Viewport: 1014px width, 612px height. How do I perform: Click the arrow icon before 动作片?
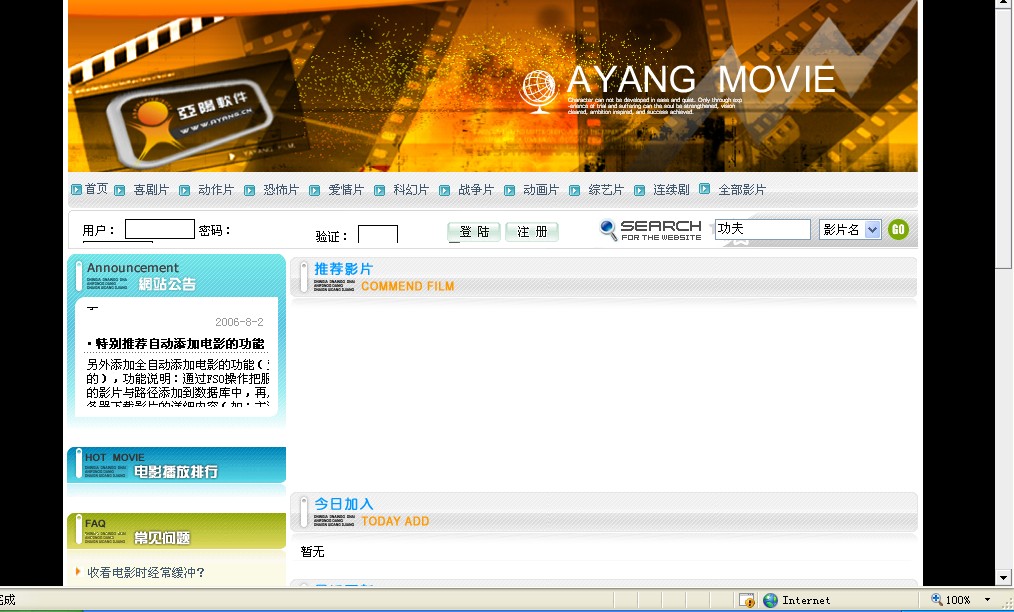(x=184, y=190)
